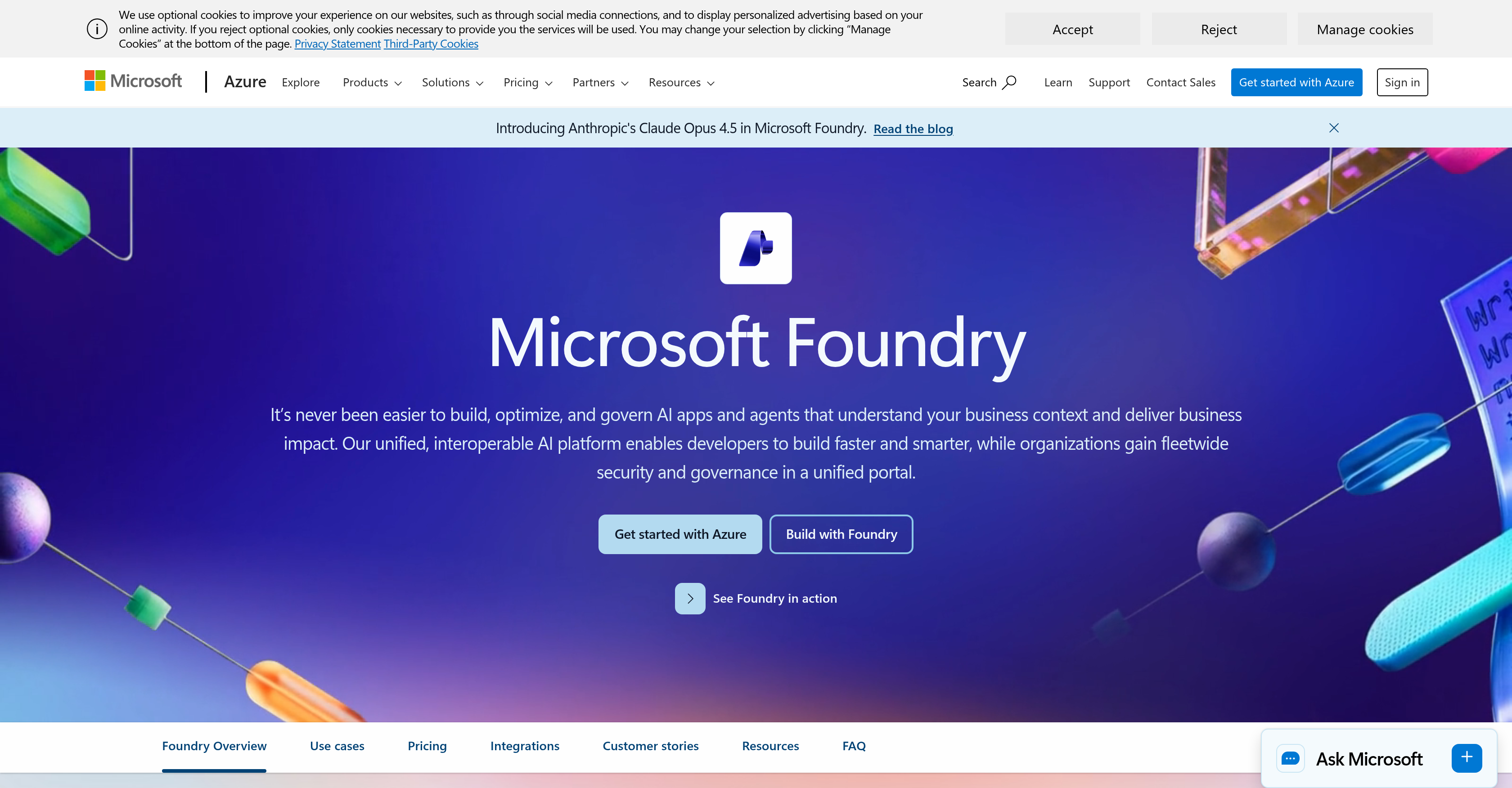Click Build with Foundry
The width and height of the screenshot is (1512, 788).
click(841, 534)
